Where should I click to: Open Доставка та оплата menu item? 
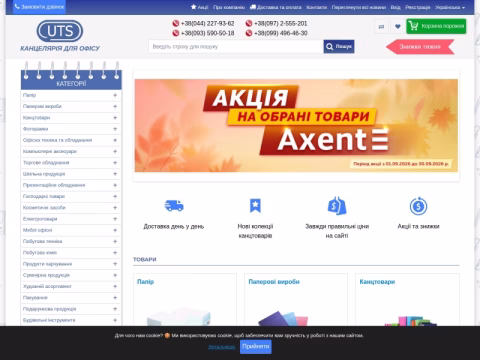coord(276,7)
